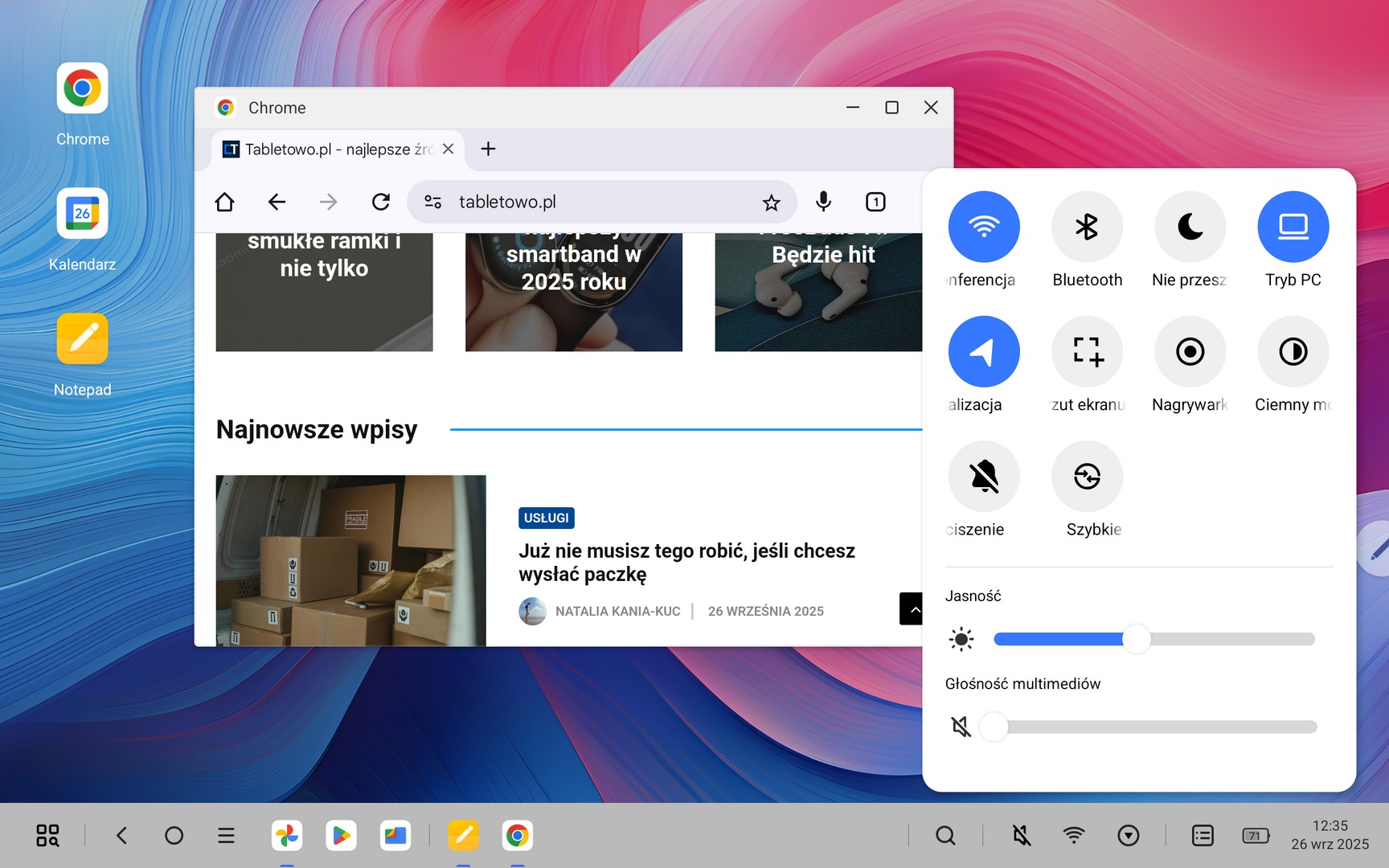Turn off the Wi-Fi tile

pyautogui.click(x=984, y=227)
